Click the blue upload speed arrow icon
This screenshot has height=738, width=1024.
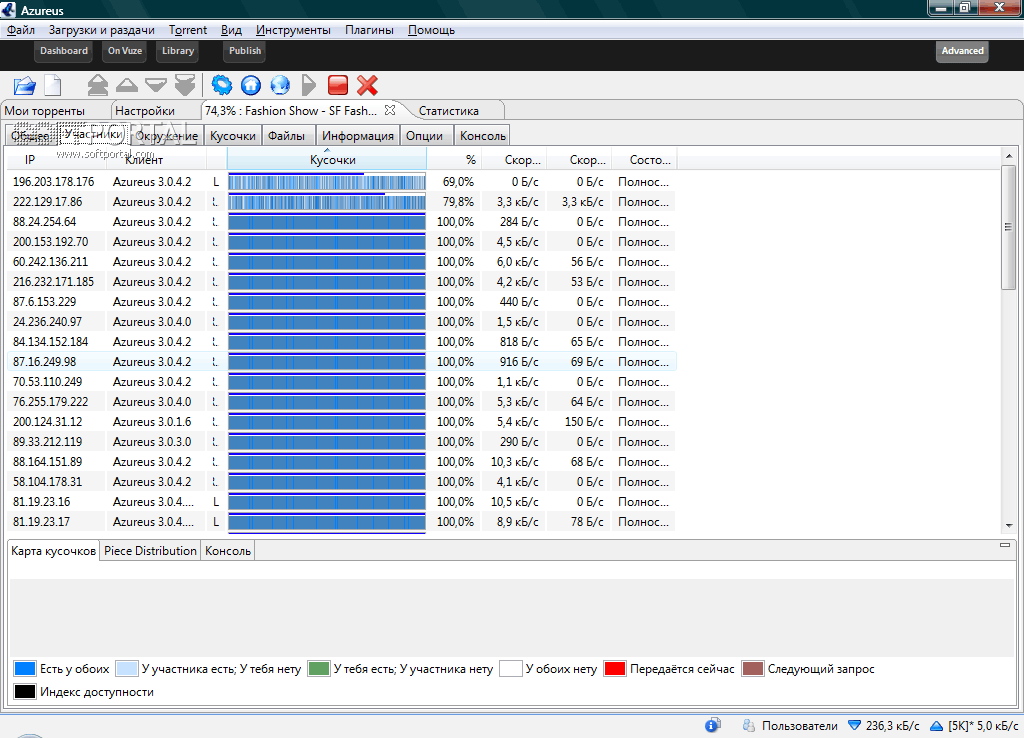click(x=936, y=726)
